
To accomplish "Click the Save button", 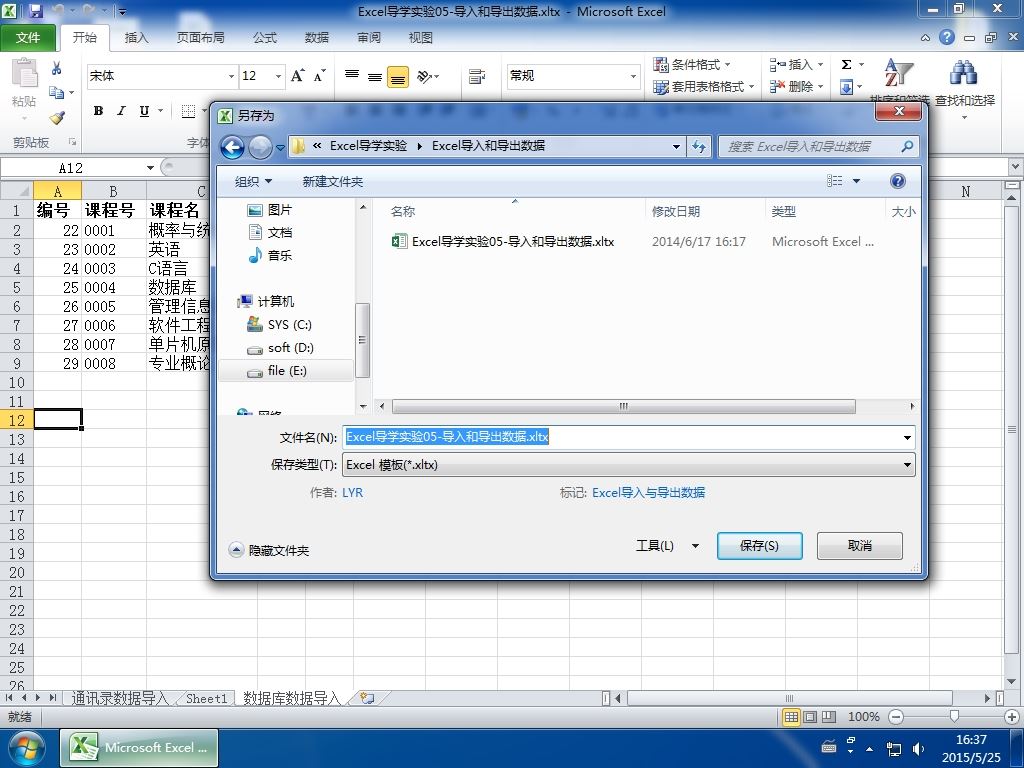I will tap(760, 546).
